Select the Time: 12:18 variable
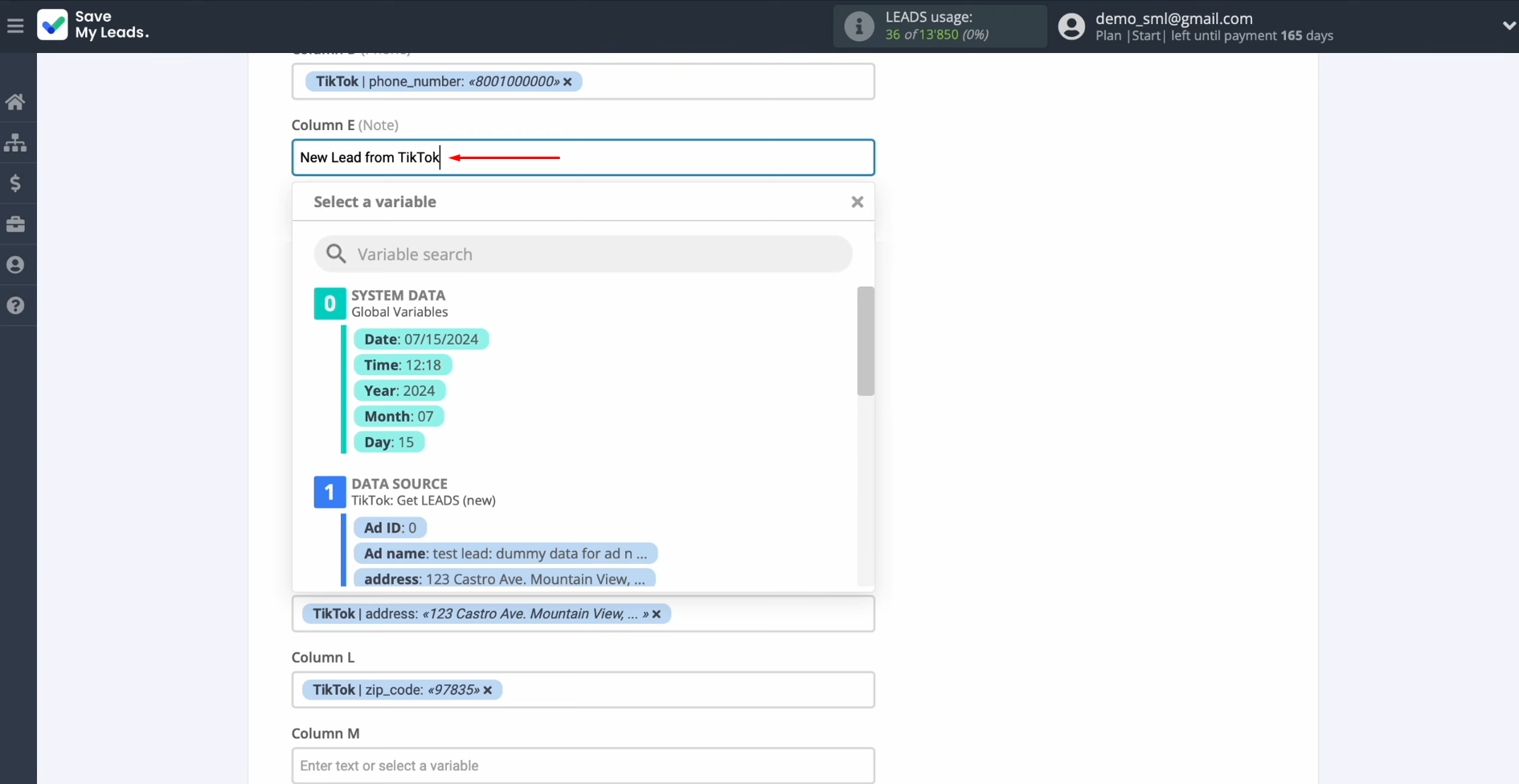The image size is (1519, 784). pos(403,365)
